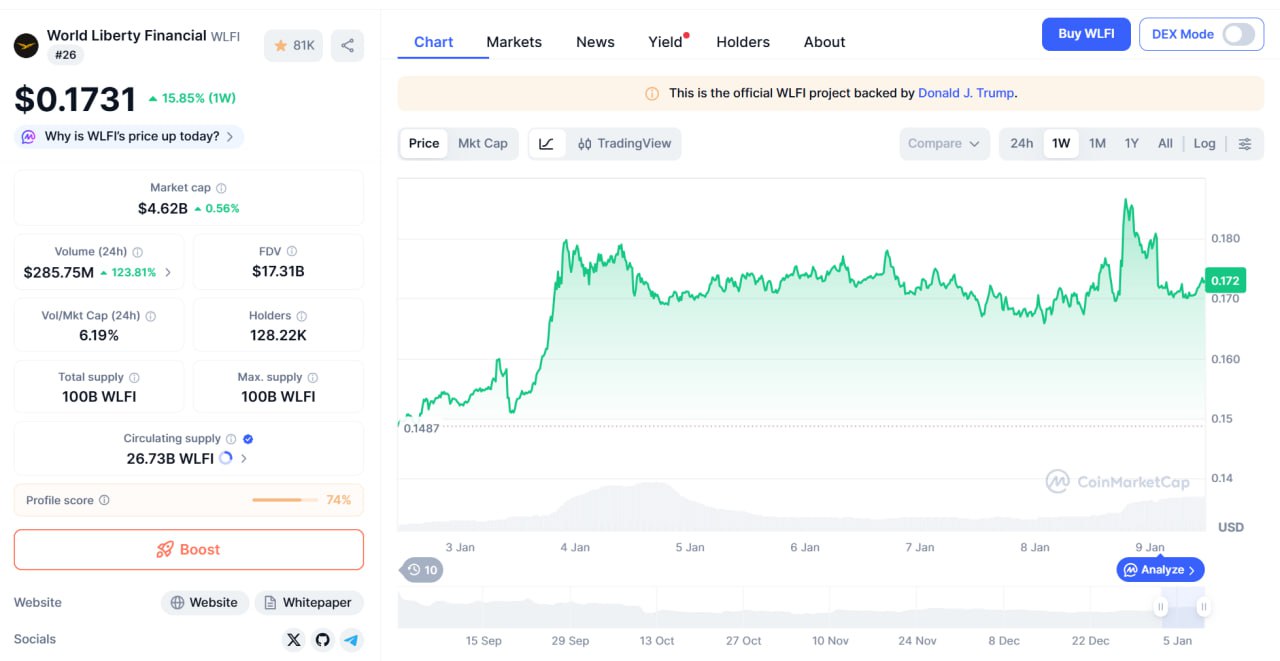Open chart settings sliders icon
The image size is (1280, 661).
1244,143
